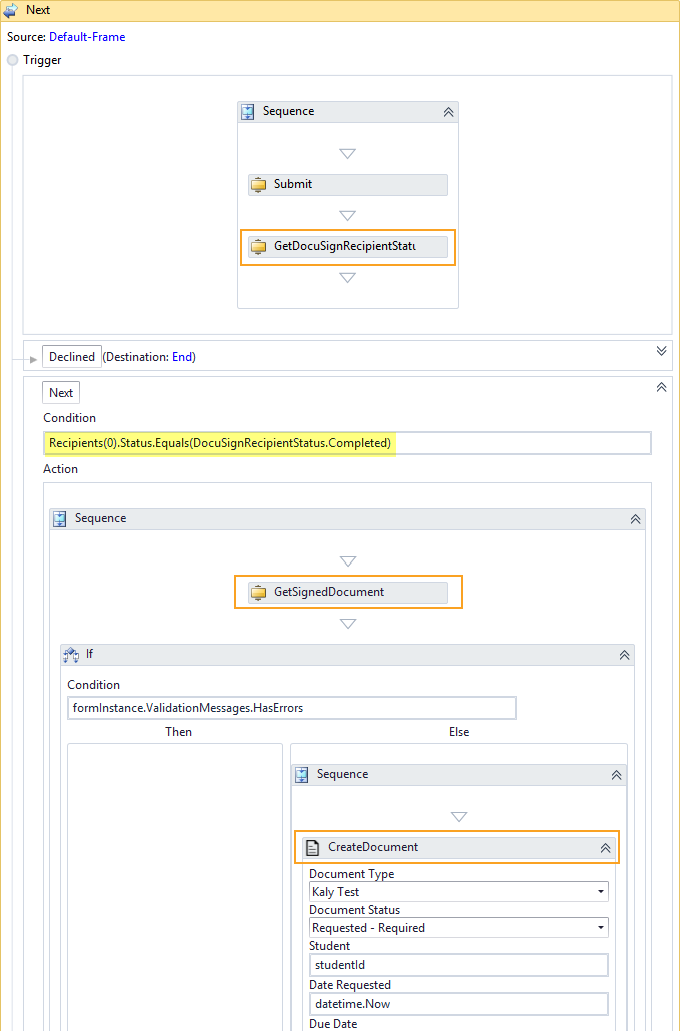Viewport: 681px width, 1031px height.
Task: Collapse the Next transition section
Action: pos(660,387)
